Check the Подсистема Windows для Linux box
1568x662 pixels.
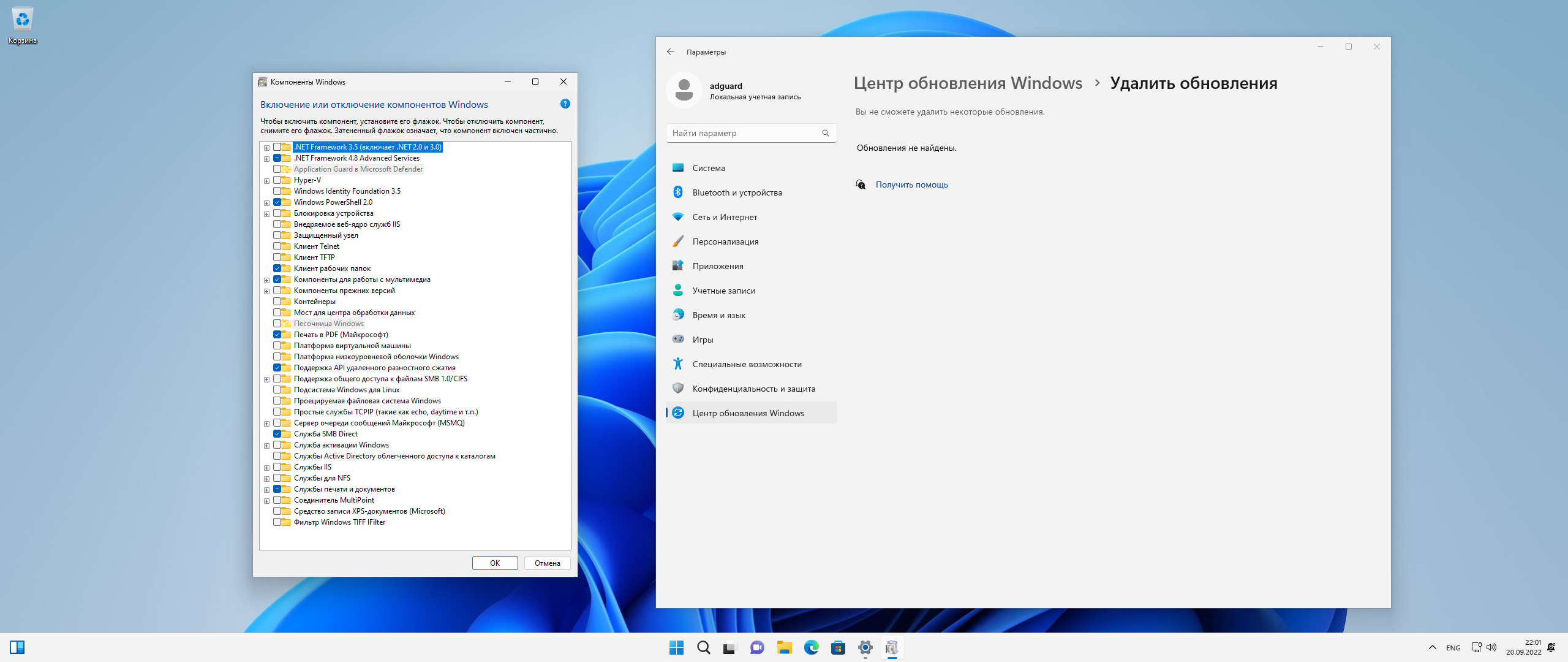(x=277, y=390)
